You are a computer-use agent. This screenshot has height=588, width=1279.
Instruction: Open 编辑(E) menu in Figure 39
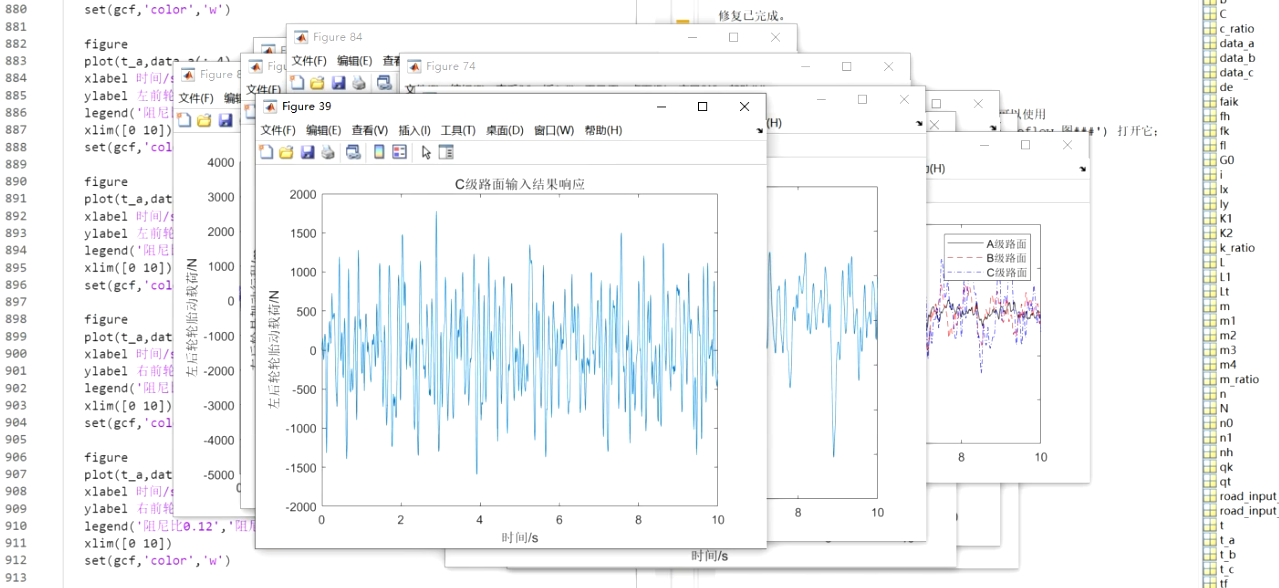323,130
